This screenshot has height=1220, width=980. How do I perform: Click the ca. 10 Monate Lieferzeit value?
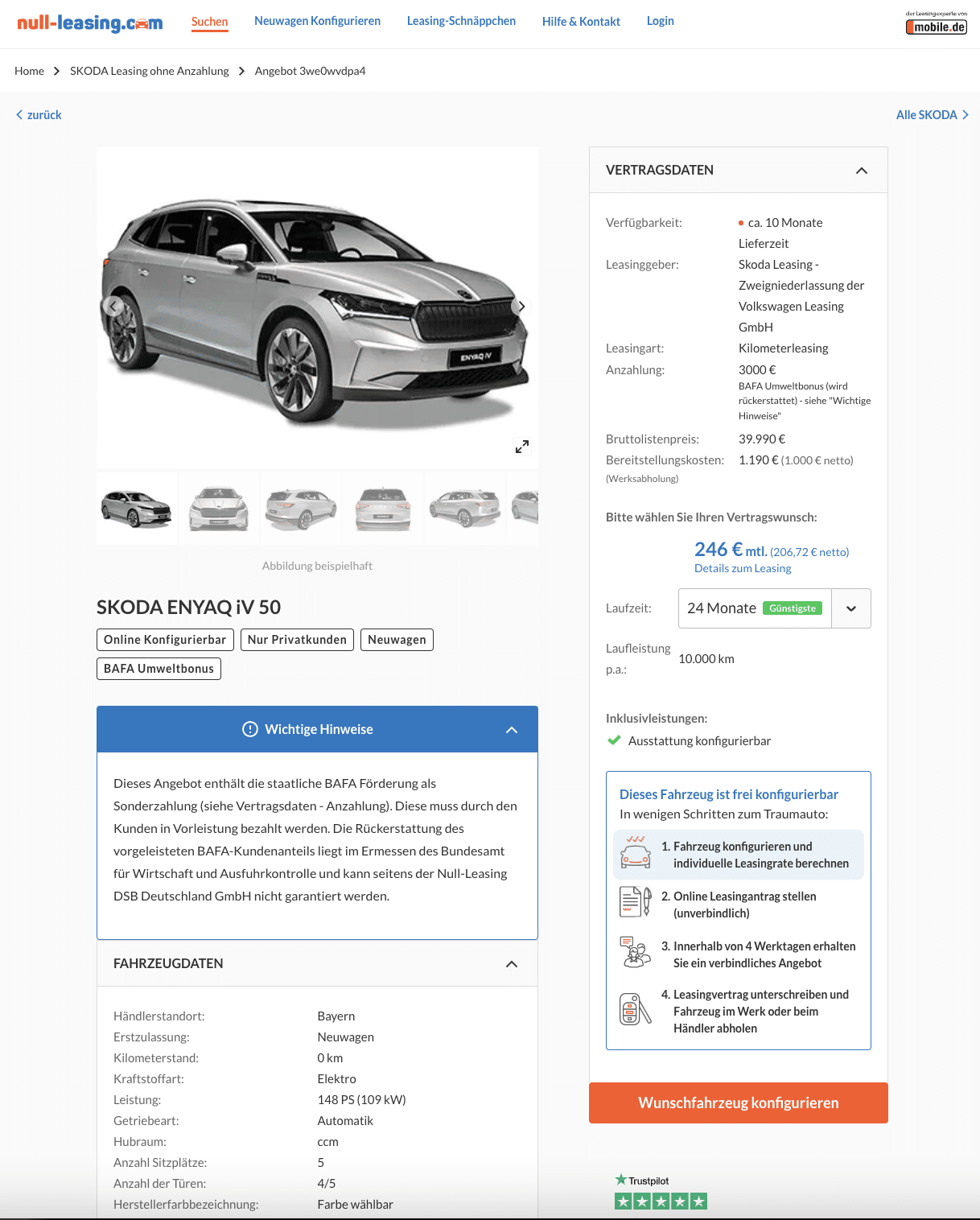[x=780, y=233]
